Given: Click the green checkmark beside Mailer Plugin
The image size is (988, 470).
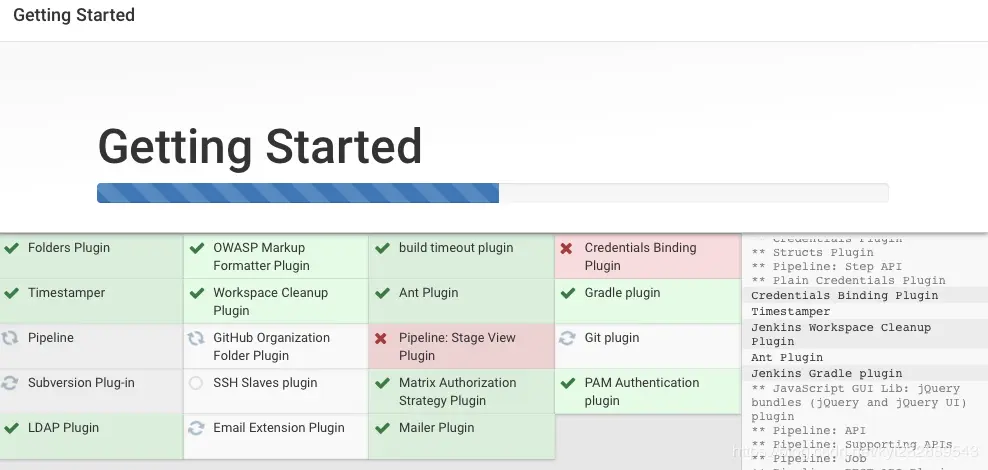Looking at the screenshot, I should (x=381, y=428).
